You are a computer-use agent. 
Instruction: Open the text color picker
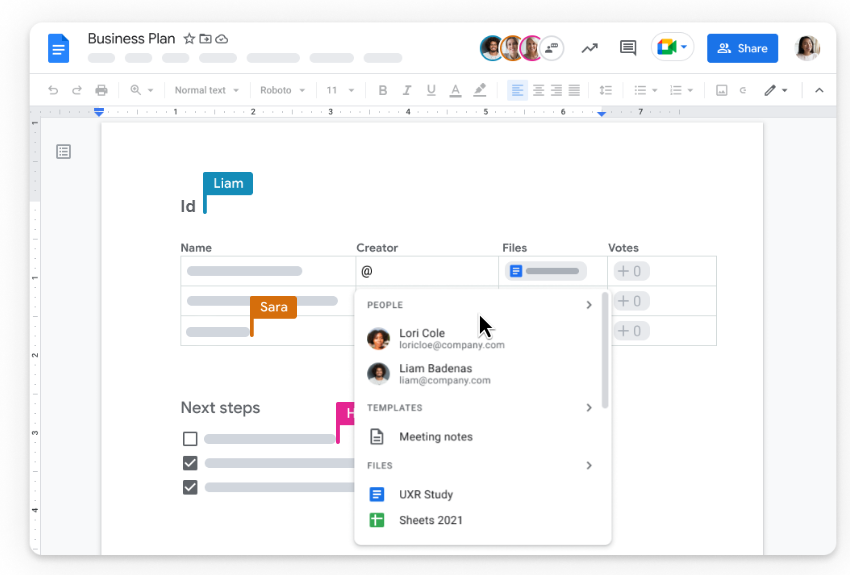pyautogui.click(x=456, y=90)
